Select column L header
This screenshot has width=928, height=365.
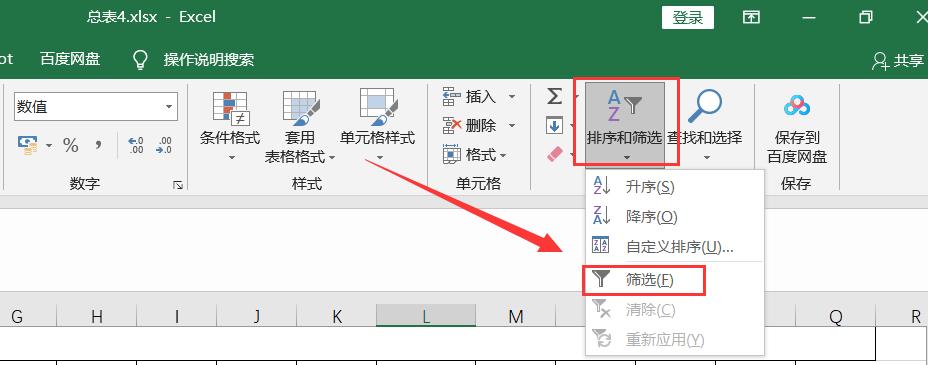tap(426, 316)
